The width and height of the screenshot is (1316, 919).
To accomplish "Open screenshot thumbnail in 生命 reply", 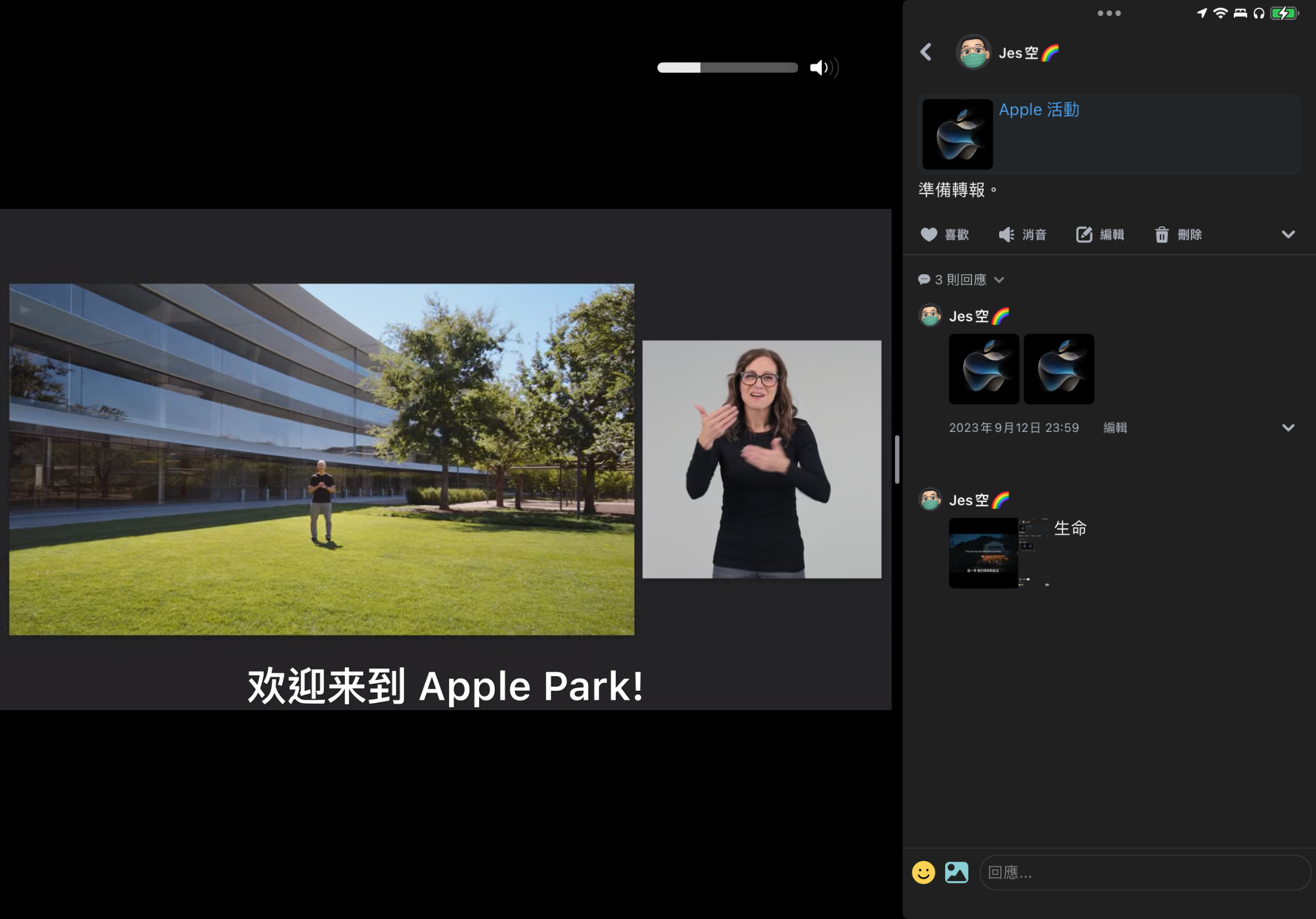I will (x=999, y=553).
